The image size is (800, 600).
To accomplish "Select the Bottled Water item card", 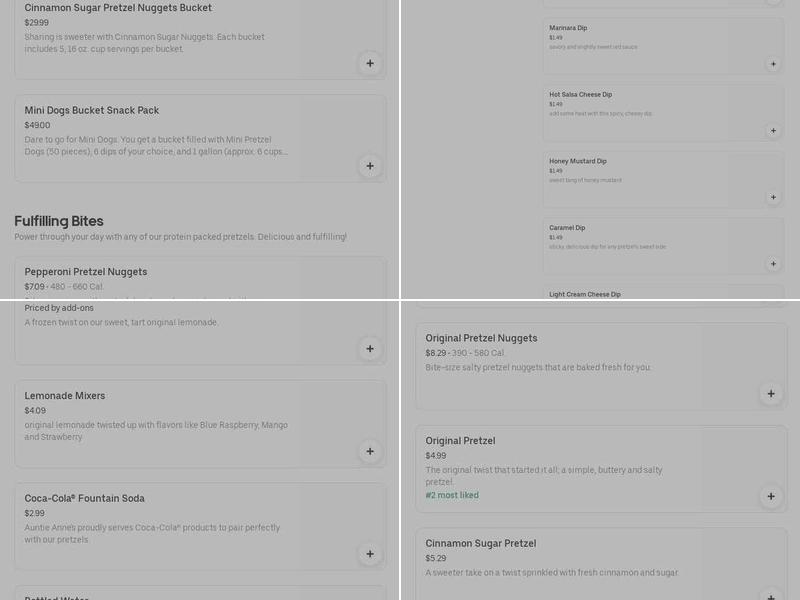I will (x=200, y=594).
